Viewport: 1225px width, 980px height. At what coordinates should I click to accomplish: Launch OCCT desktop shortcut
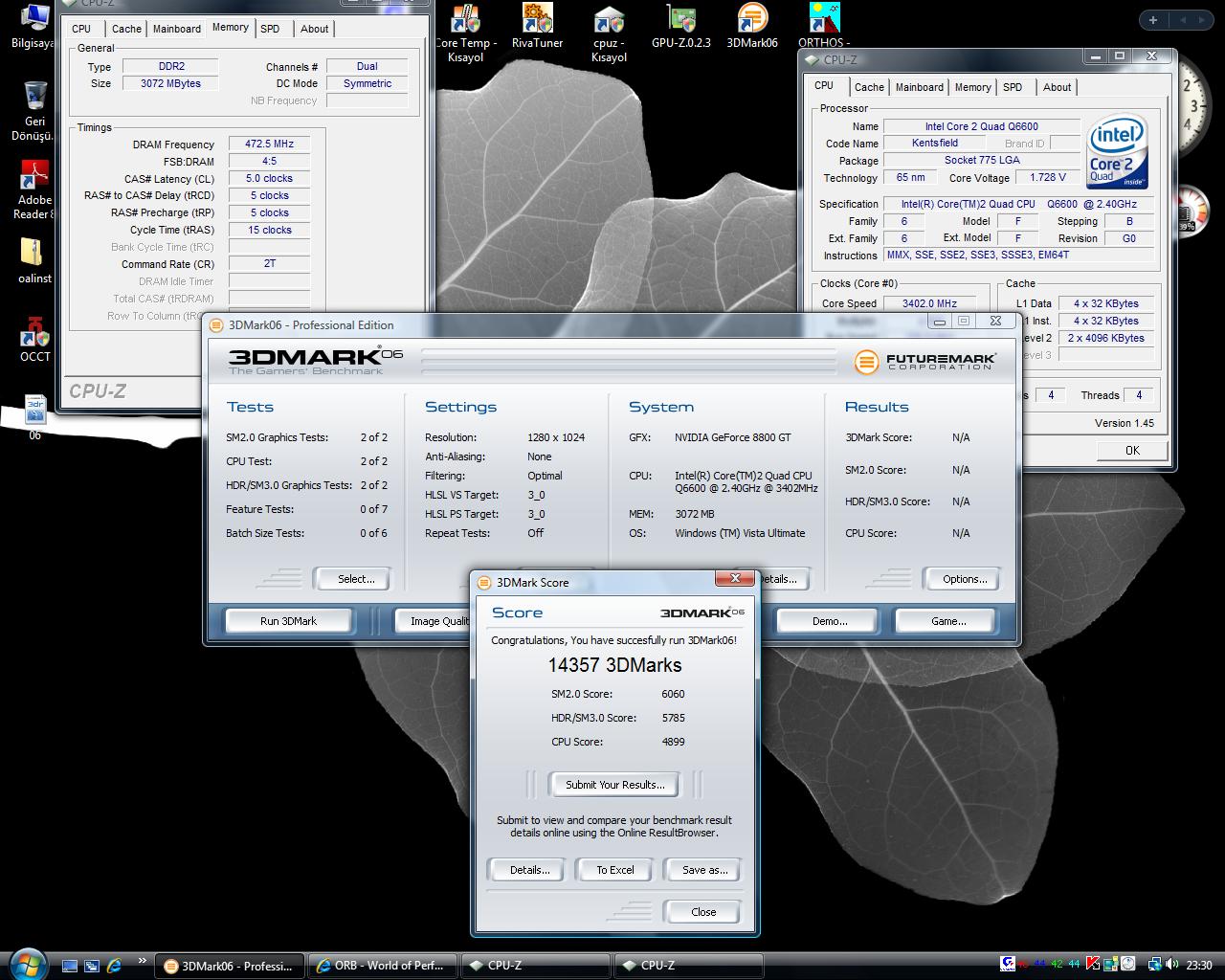click(x=34, y=340)
